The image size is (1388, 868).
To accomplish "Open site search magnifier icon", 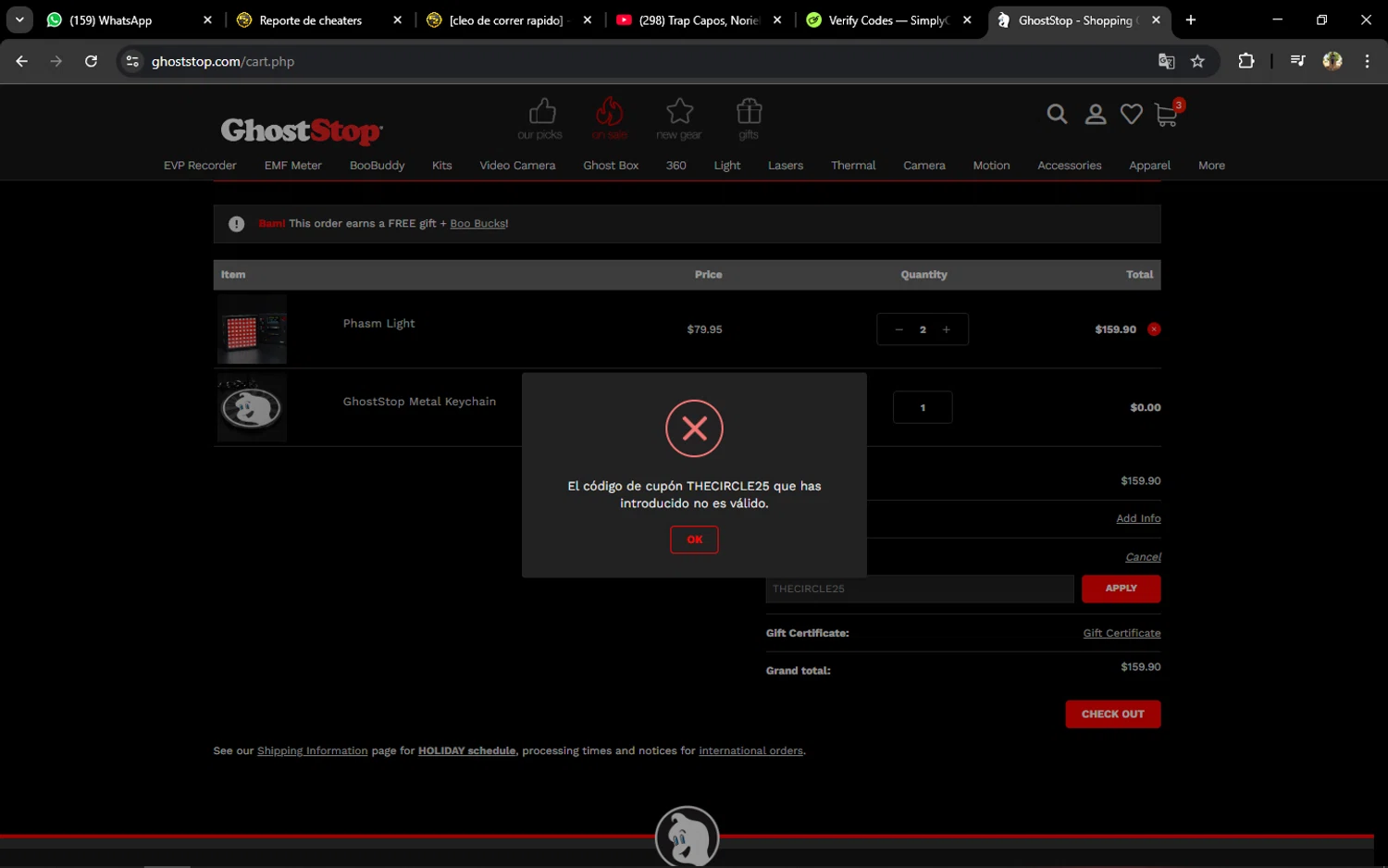I will pyautogui.click(x=1057, y=114).
